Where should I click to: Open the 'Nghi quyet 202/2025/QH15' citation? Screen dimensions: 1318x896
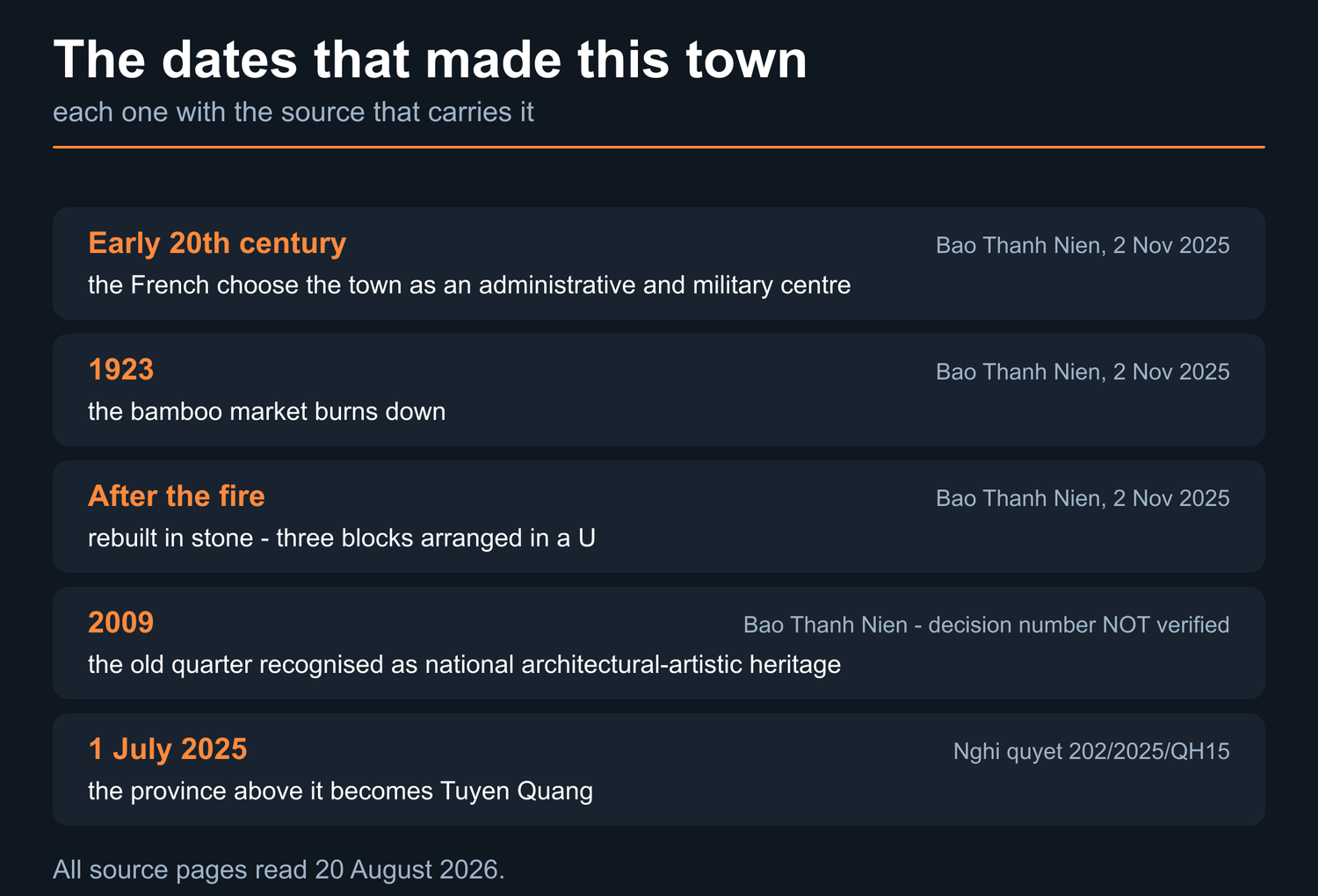[x=1091, y=751]
